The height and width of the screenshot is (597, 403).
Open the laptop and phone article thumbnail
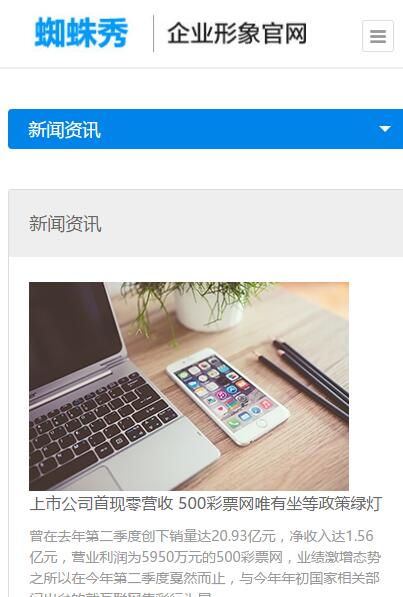(x=189, y=386)
